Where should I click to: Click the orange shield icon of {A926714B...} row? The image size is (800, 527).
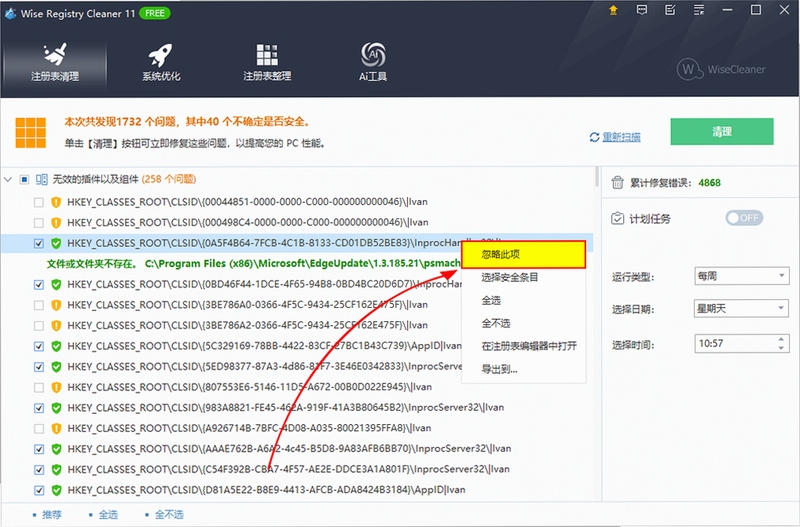[56, 428]
